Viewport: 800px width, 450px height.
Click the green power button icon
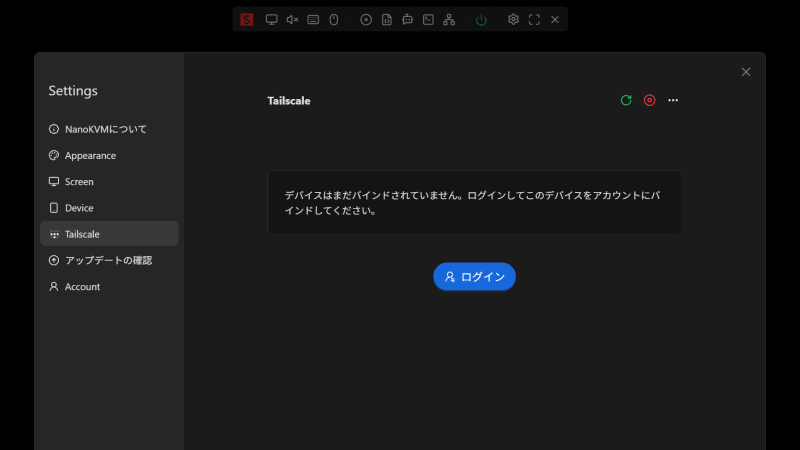pyautogui.click(x=481, y=20)
